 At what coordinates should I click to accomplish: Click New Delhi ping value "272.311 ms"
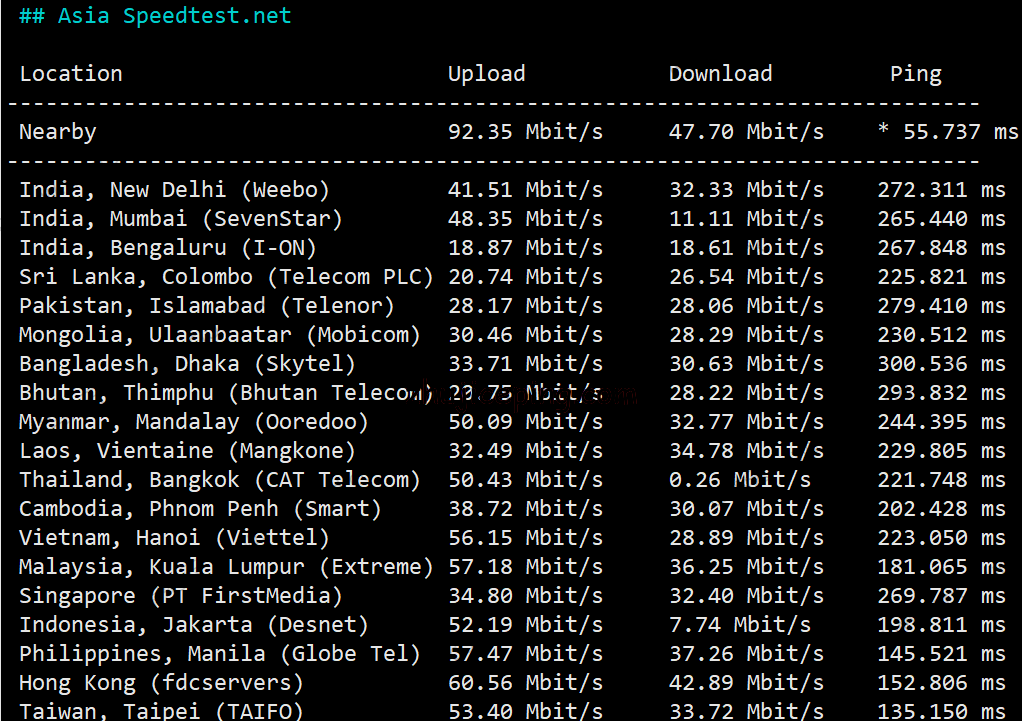[x=941, y=190]
